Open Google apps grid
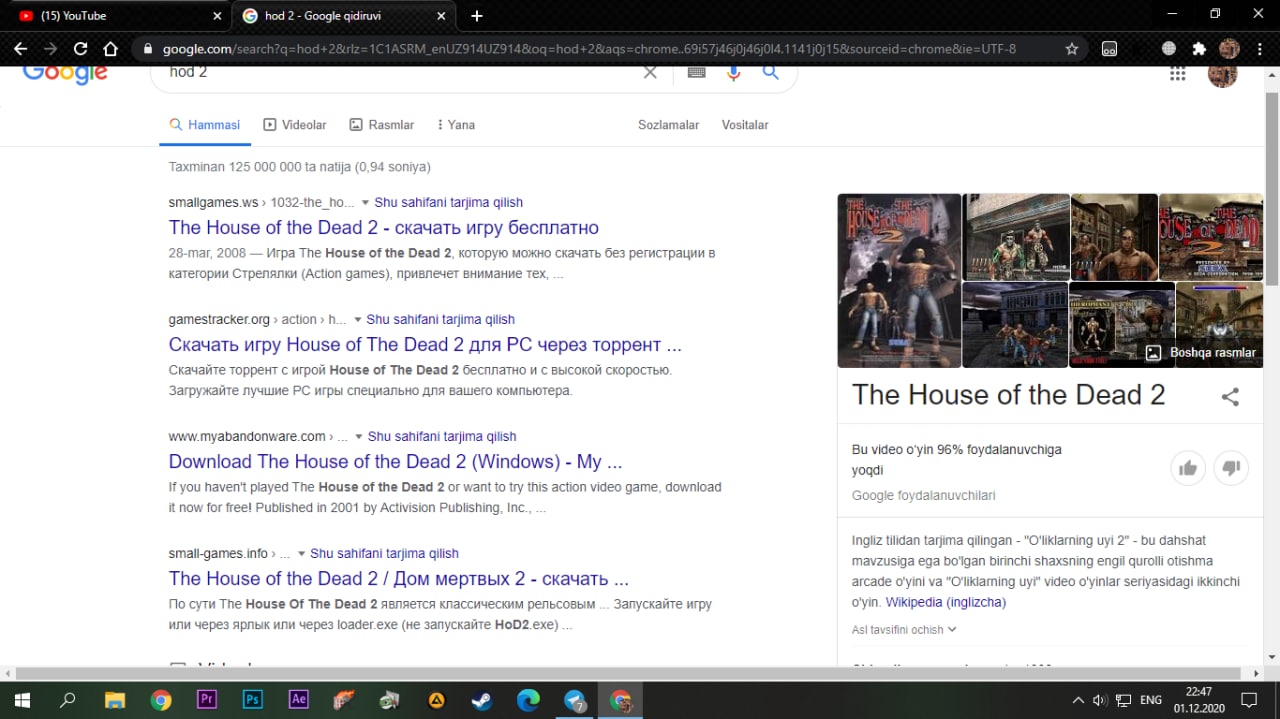The image size is (1280, 719). point(1178,74)
